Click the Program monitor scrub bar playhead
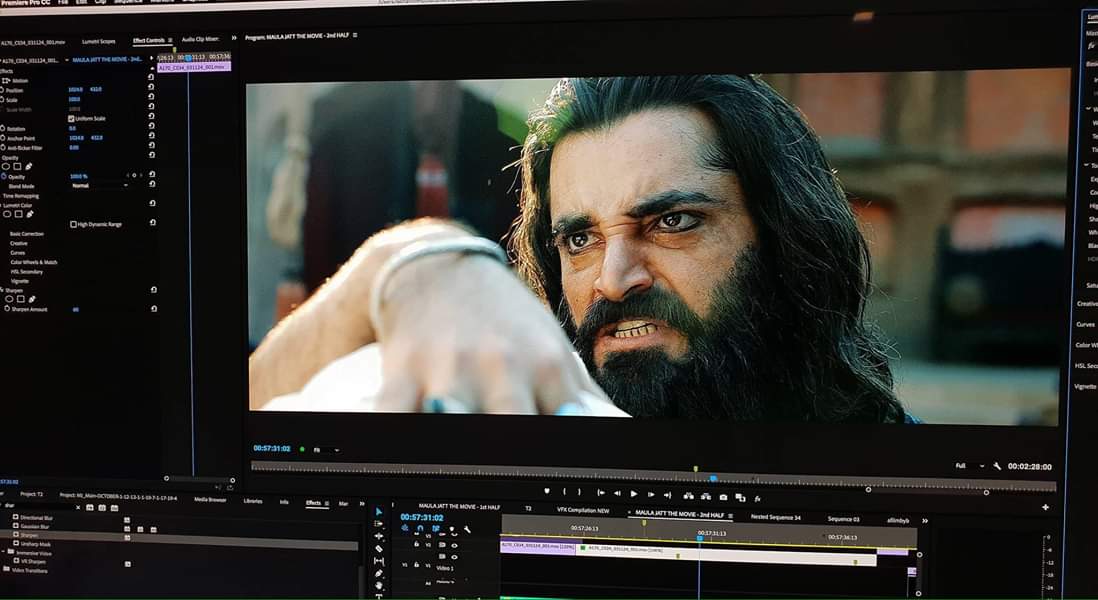The image size is (1098, 600). [712, 479]
